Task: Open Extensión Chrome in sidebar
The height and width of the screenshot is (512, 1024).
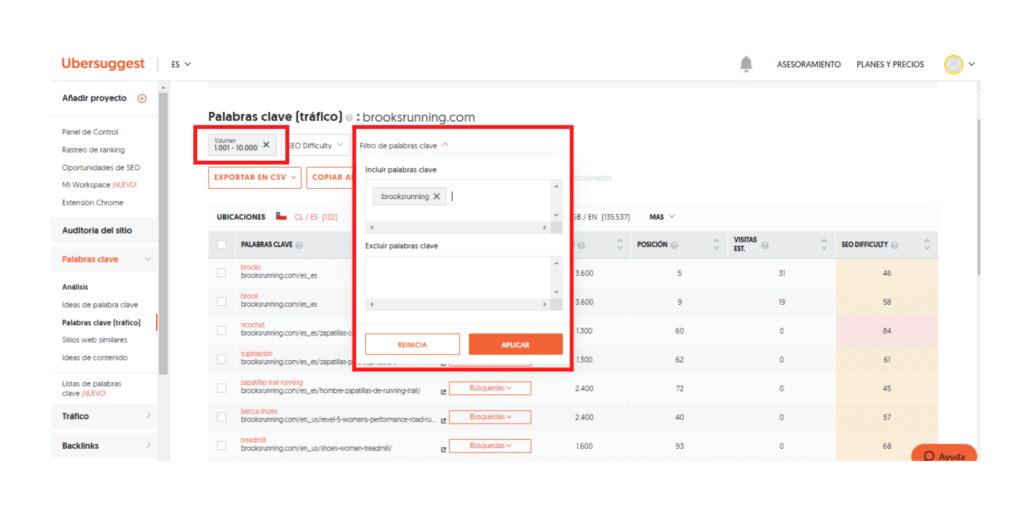Action: 93,202
